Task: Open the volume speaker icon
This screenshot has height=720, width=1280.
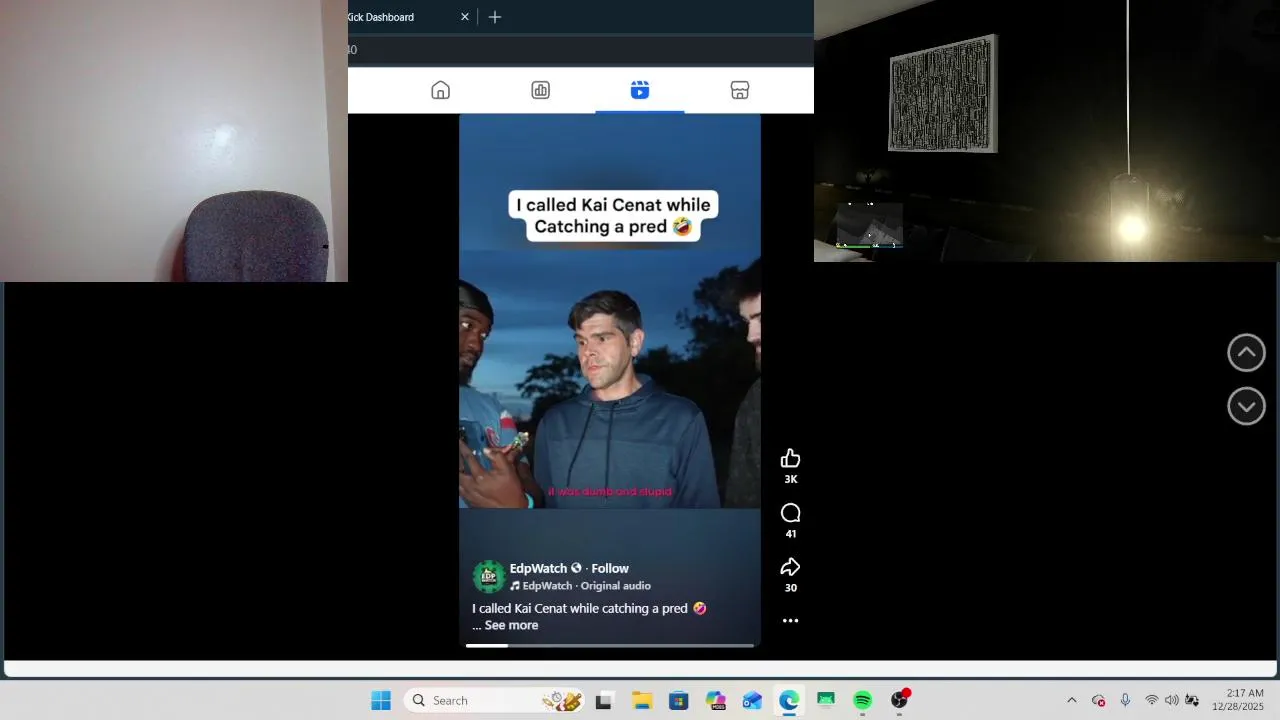Action: click(x=1172, y=701)
